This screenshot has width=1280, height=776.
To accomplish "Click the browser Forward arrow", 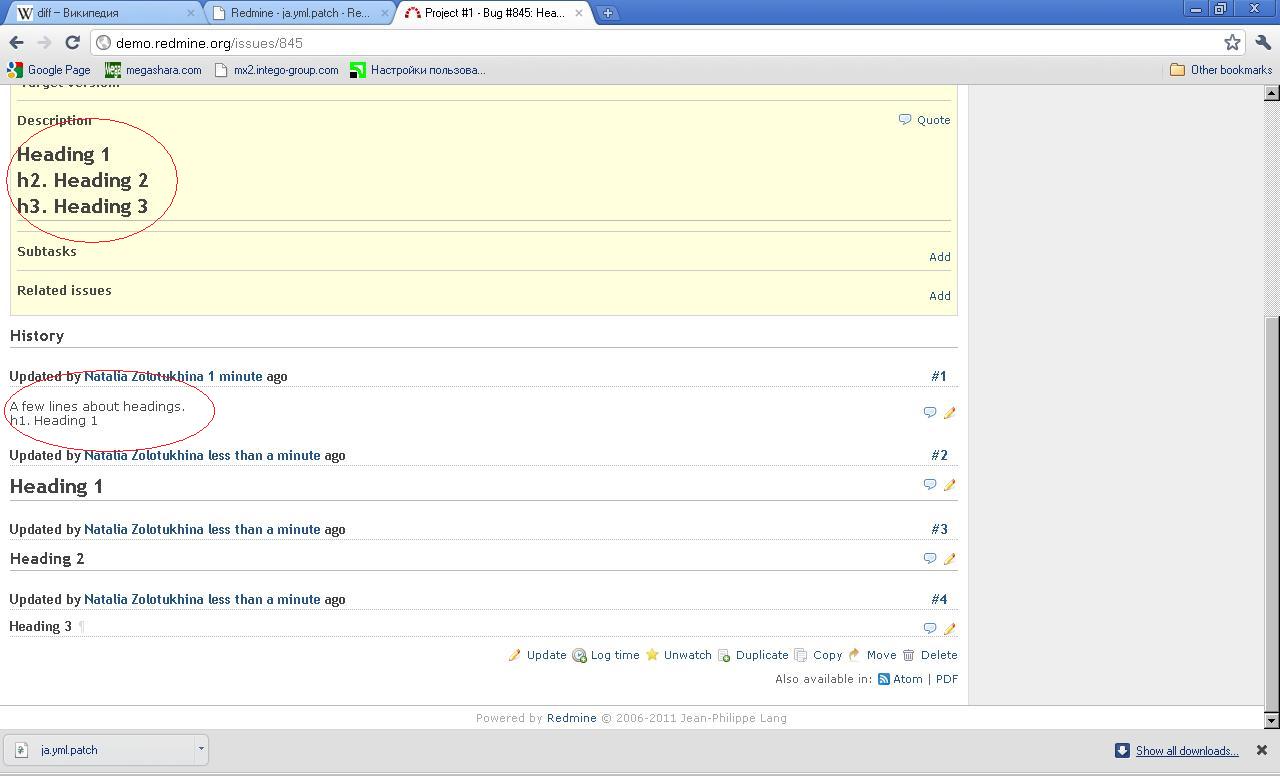I will [44, 42].
